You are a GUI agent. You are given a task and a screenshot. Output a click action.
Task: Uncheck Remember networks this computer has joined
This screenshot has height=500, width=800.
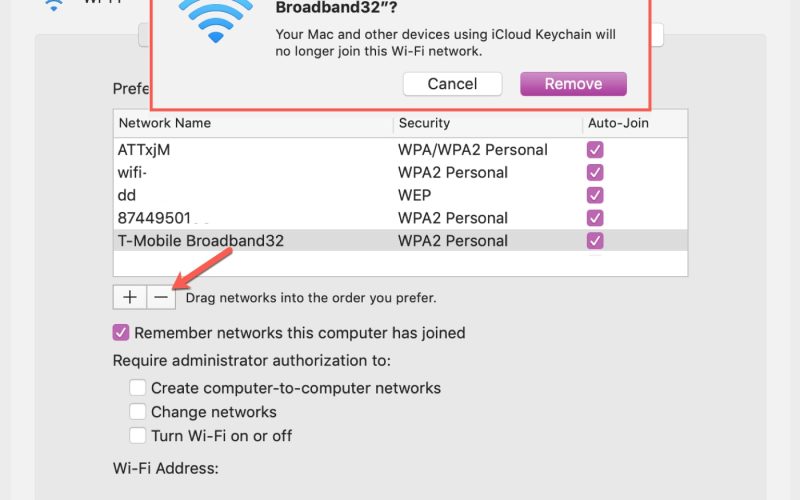point(121,333)
